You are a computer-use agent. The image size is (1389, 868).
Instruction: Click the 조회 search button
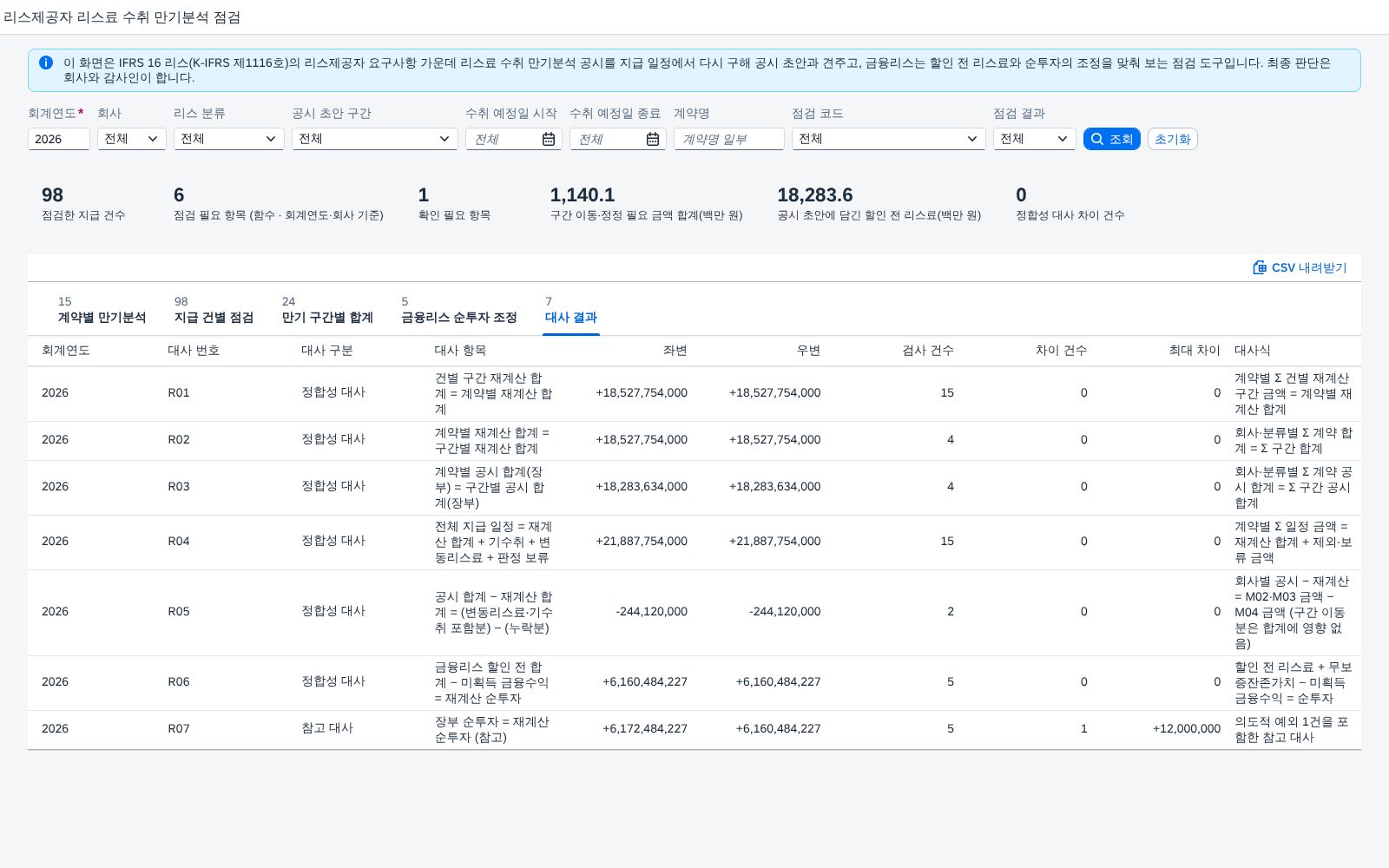tap(1112, 139)
